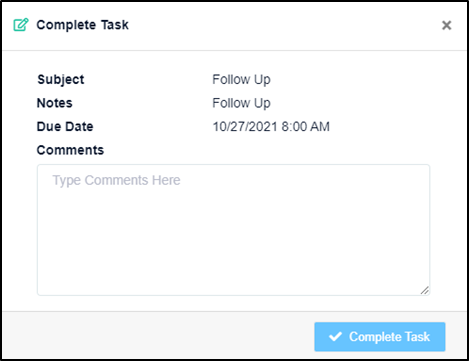Image resolution: width=469 pixels, height=361 pixels.
Task: Click the placeholder text in comments box
Action: [116, 180]
